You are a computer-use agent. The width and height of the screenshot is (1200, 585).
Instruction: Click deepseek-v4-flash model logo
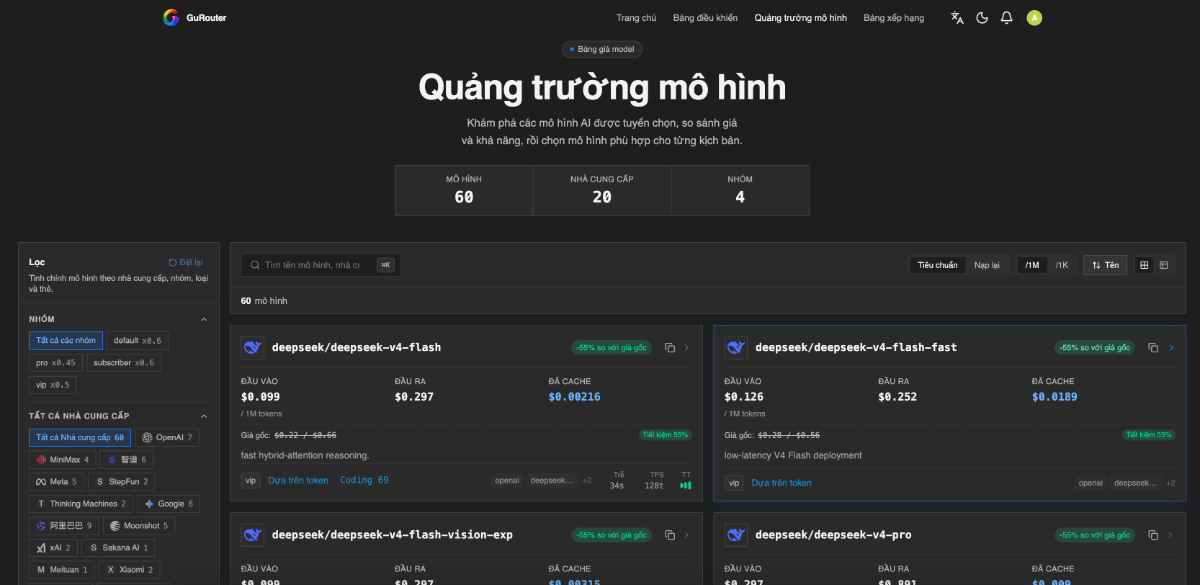[253, 348]
